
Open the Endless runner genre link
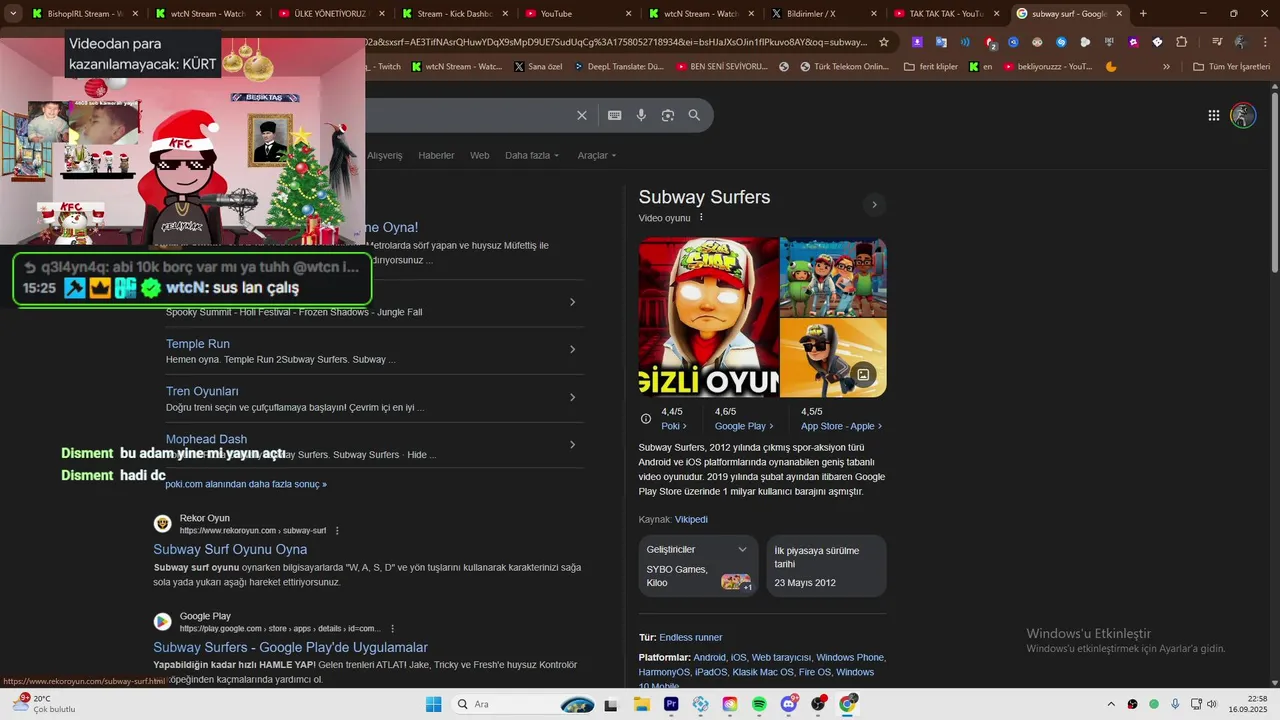coord(690,637)
